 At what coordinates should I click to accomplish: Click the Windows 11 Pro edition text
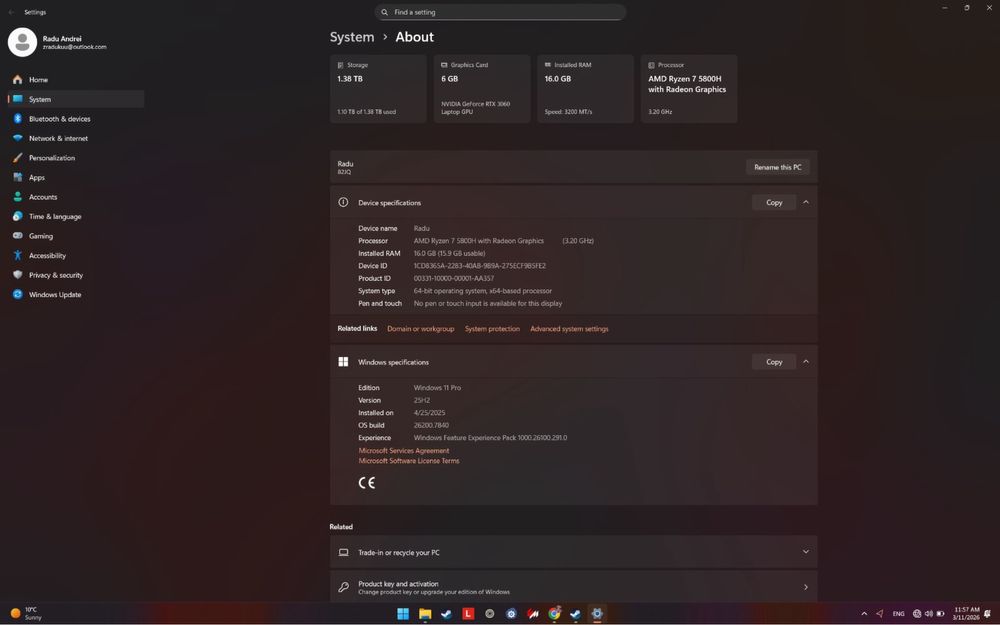tap(437, 388)
